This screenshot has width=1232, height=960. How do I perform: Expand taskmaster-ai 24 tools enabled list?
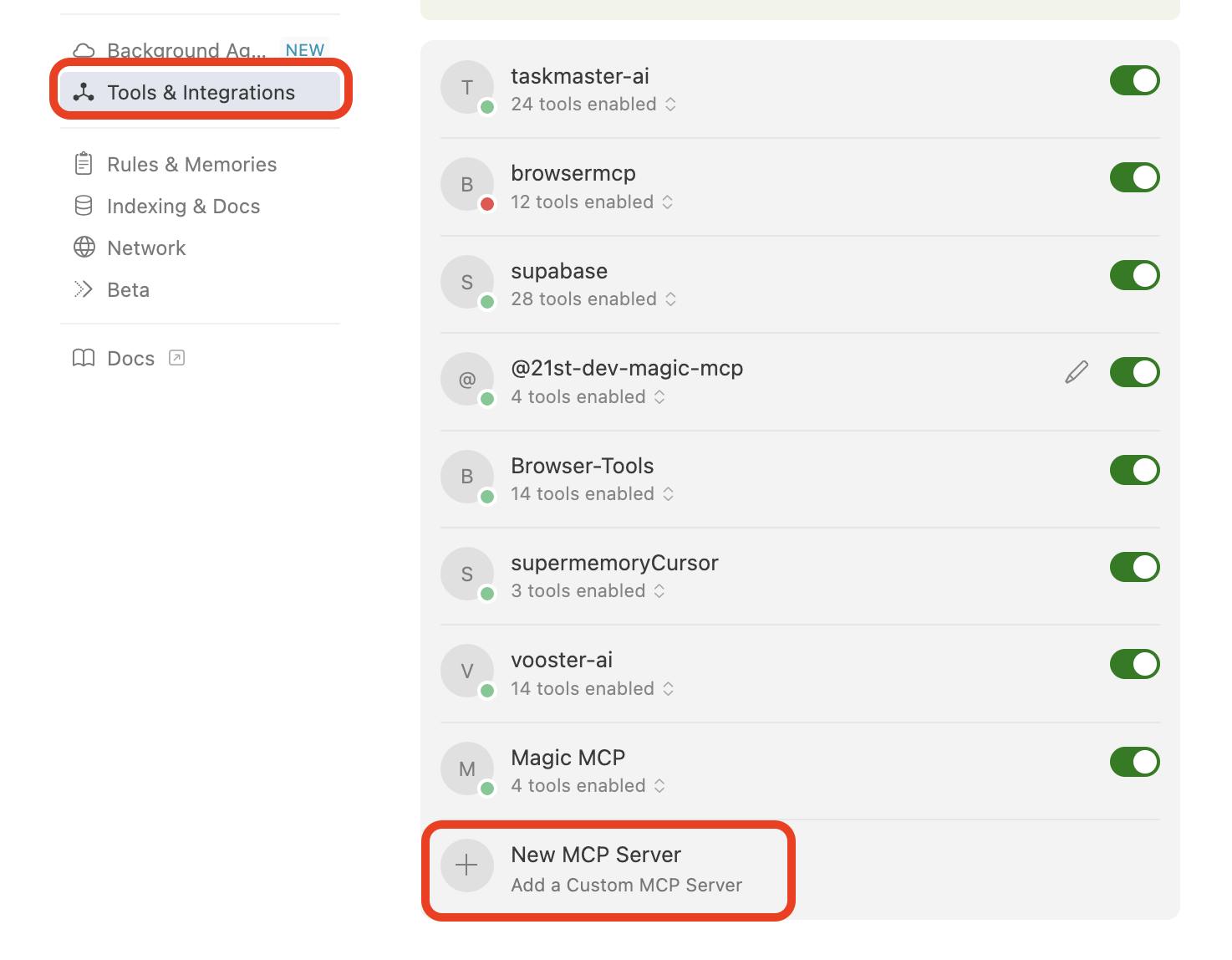pos(593,105)
